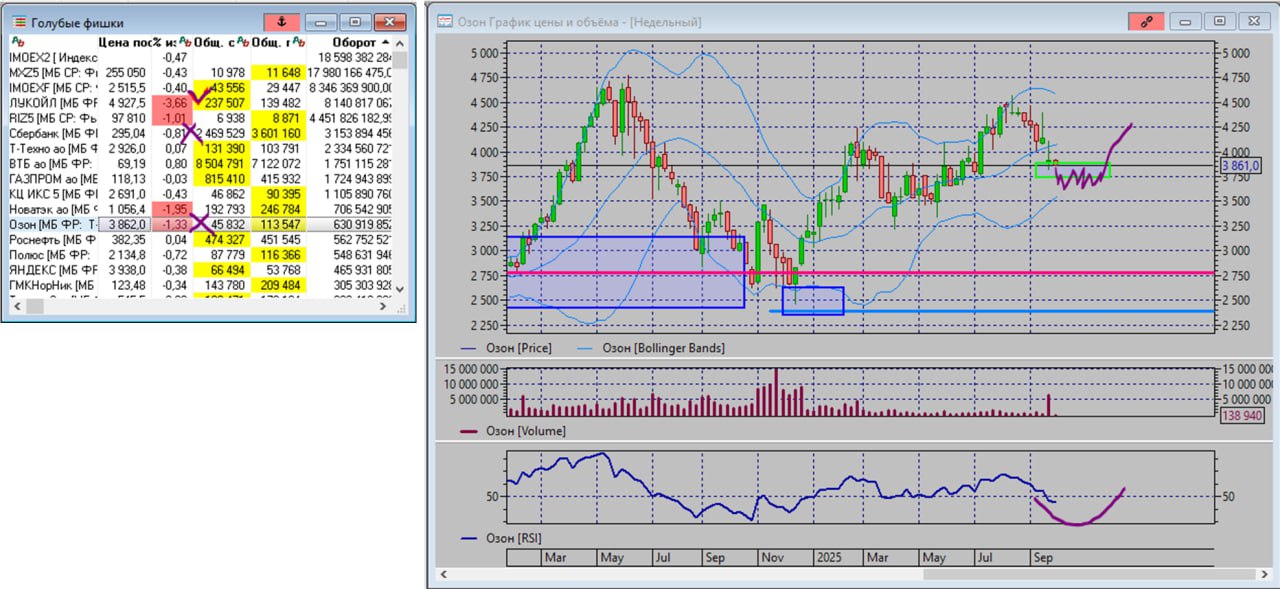Click the chain-link icon in Озон chart title bar
Image resolution: width=1280 pixels, height=589 pixels.
[1146, 21]
